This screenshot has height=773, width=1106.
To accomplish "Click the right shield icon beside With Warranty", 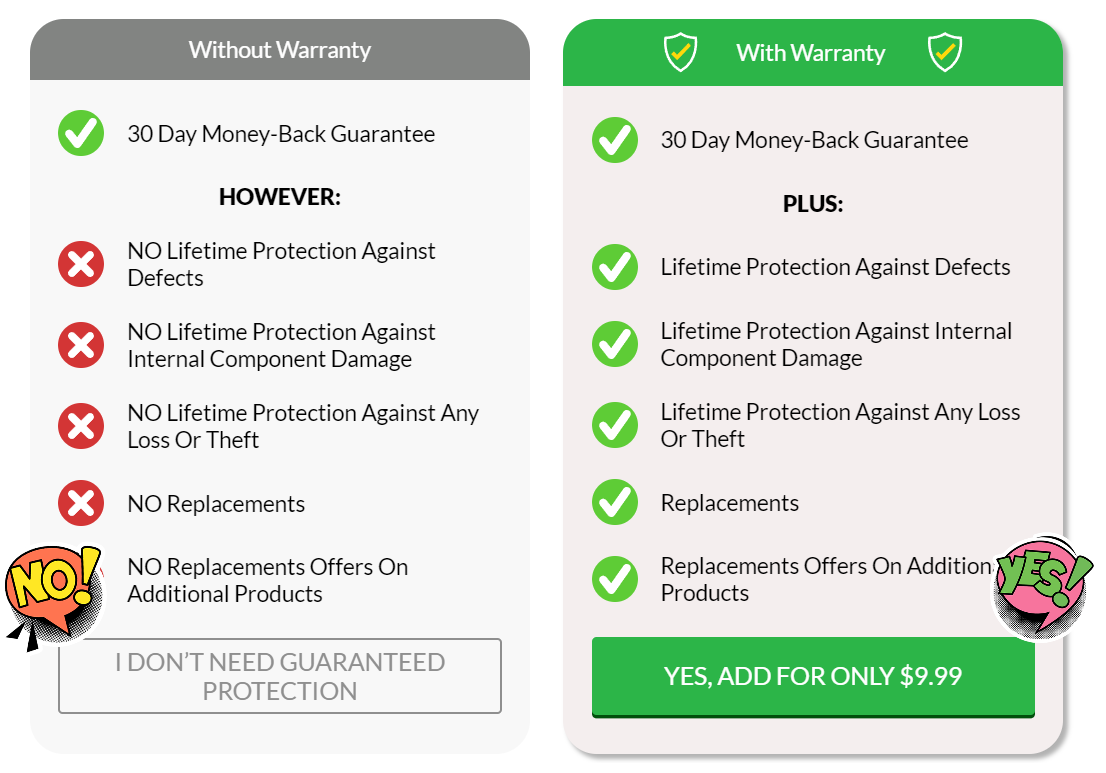I will (x=944, y=52).
